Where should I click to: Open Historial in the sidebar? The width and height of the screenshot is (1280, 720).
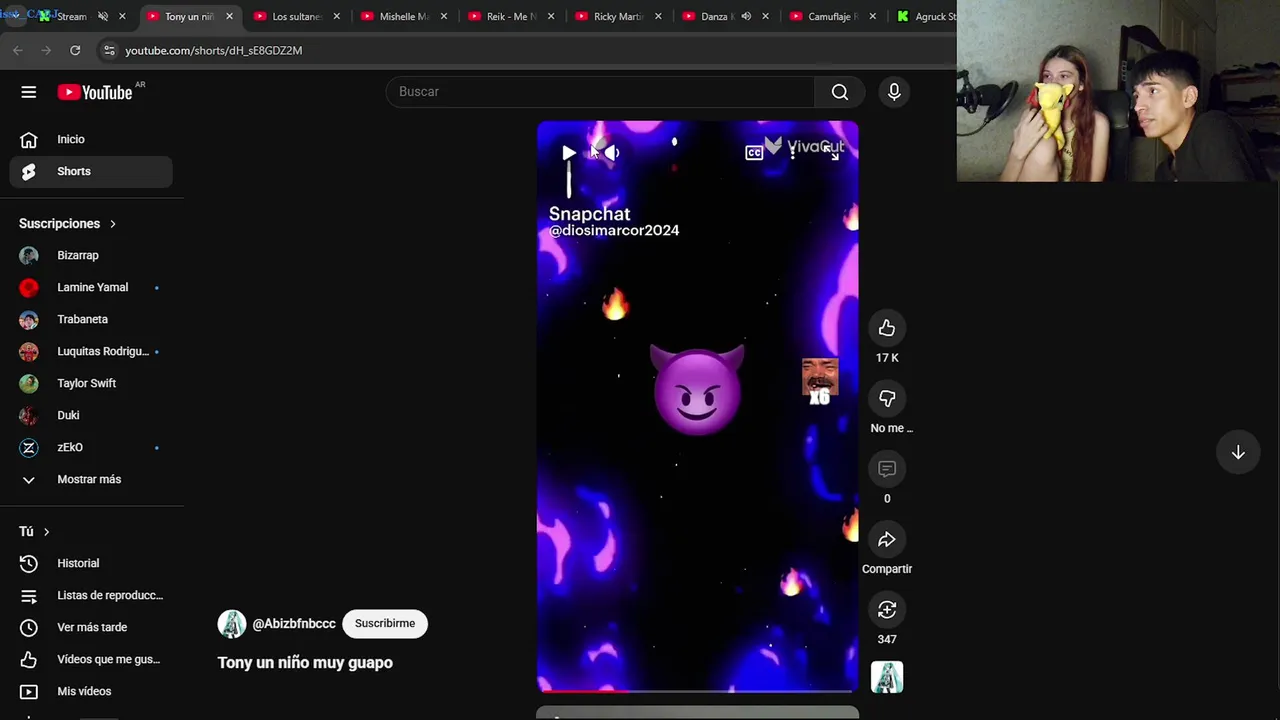(91, 563)
